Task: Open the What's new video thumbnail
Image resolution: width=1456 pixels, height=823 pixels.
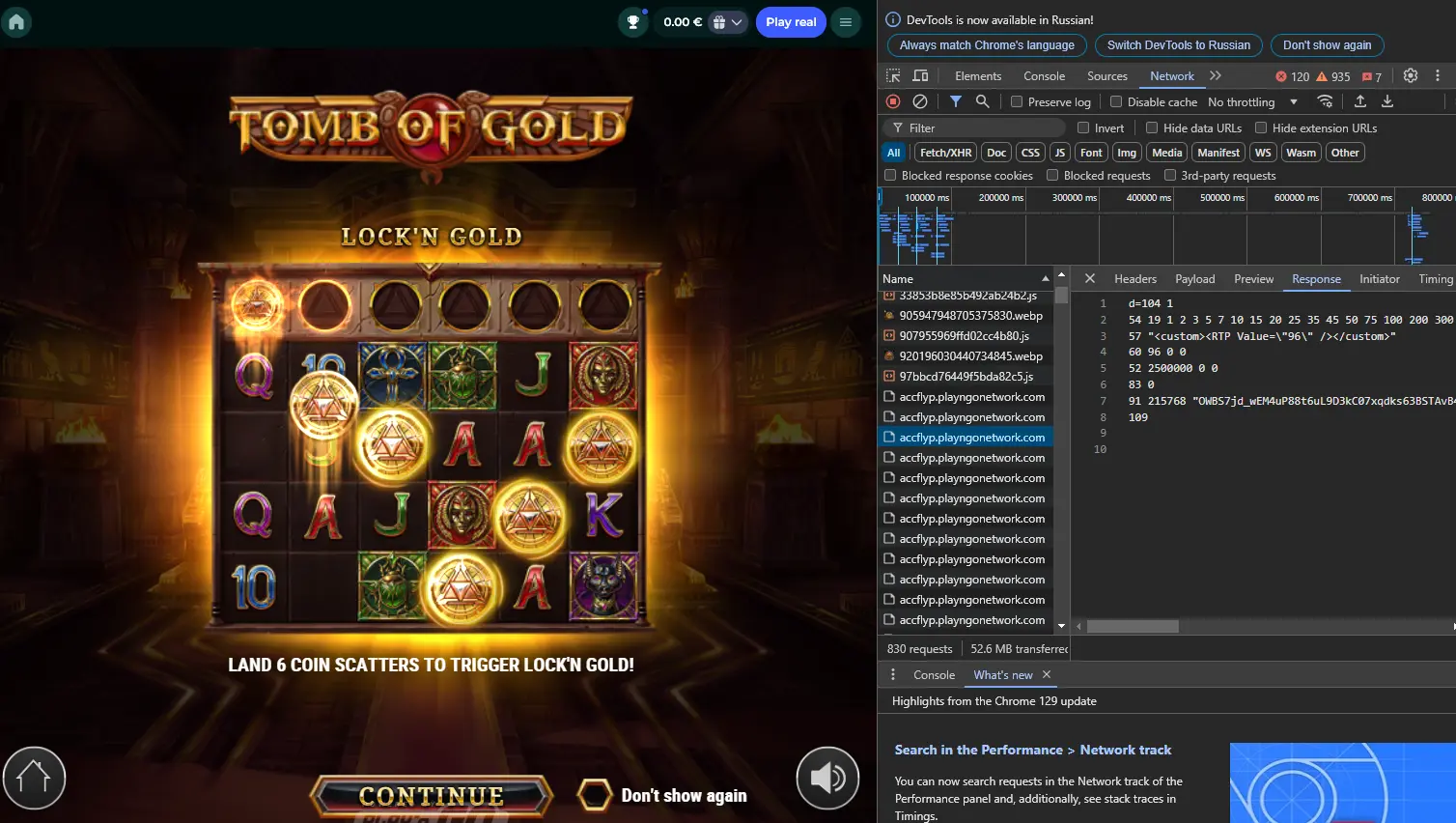Action: point(1342,782)
